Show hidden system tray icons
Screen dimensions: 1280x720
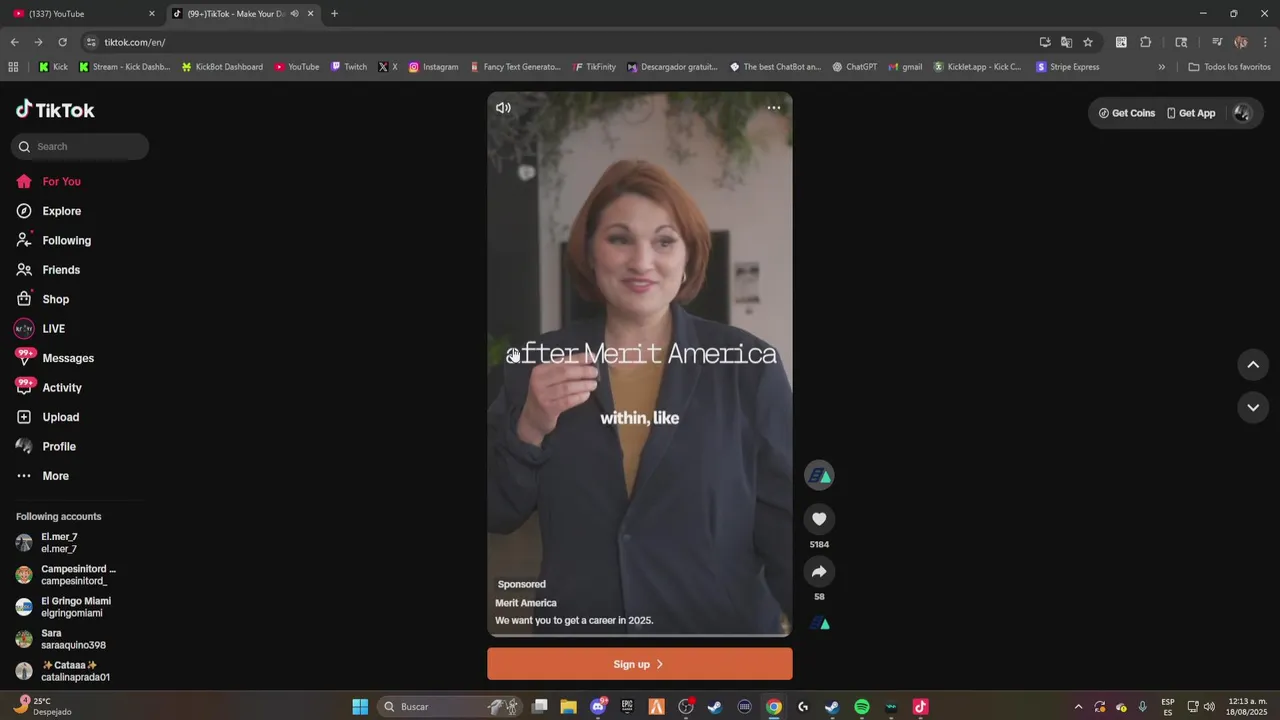(1078, 707)
